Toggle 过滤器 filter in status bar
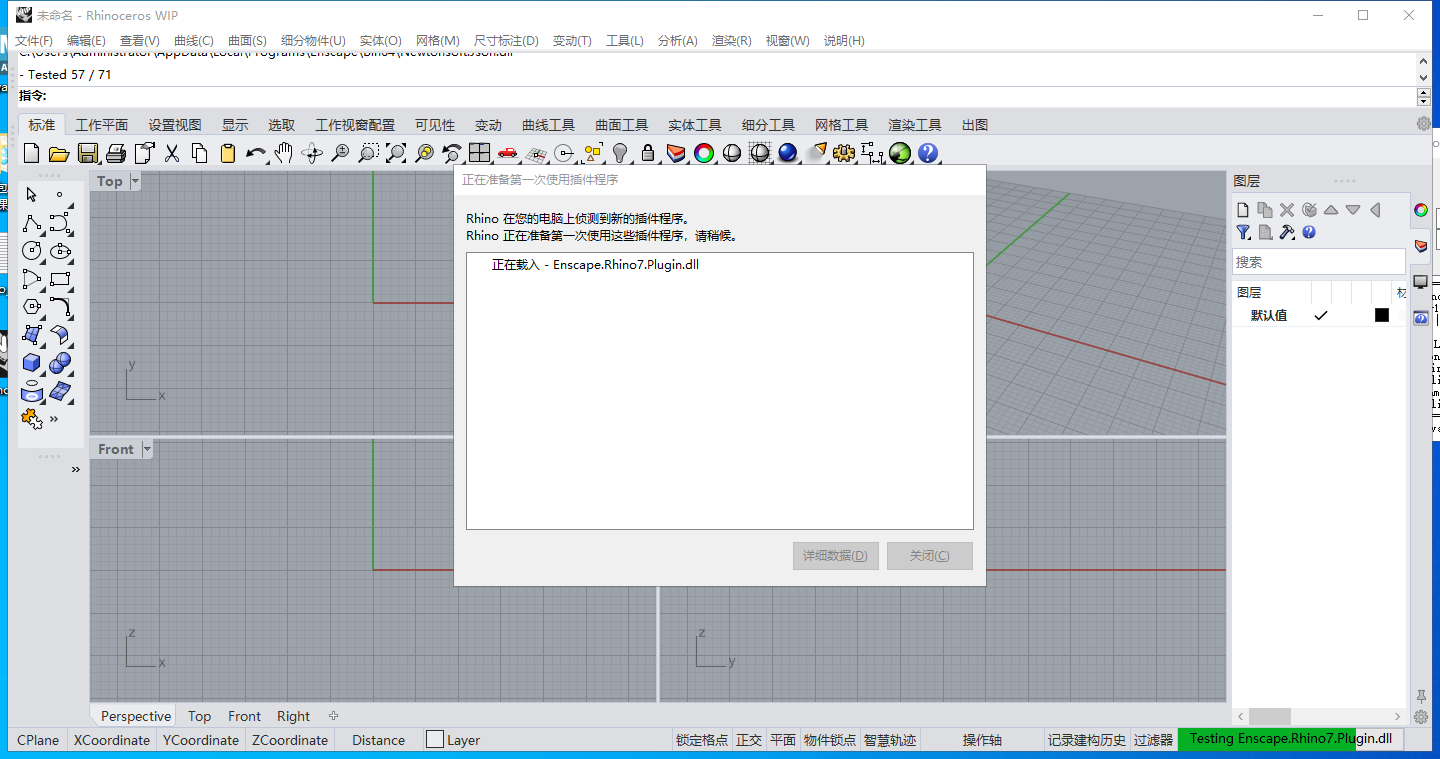This screenshot has height=759, width=1440. (1153, 740)
